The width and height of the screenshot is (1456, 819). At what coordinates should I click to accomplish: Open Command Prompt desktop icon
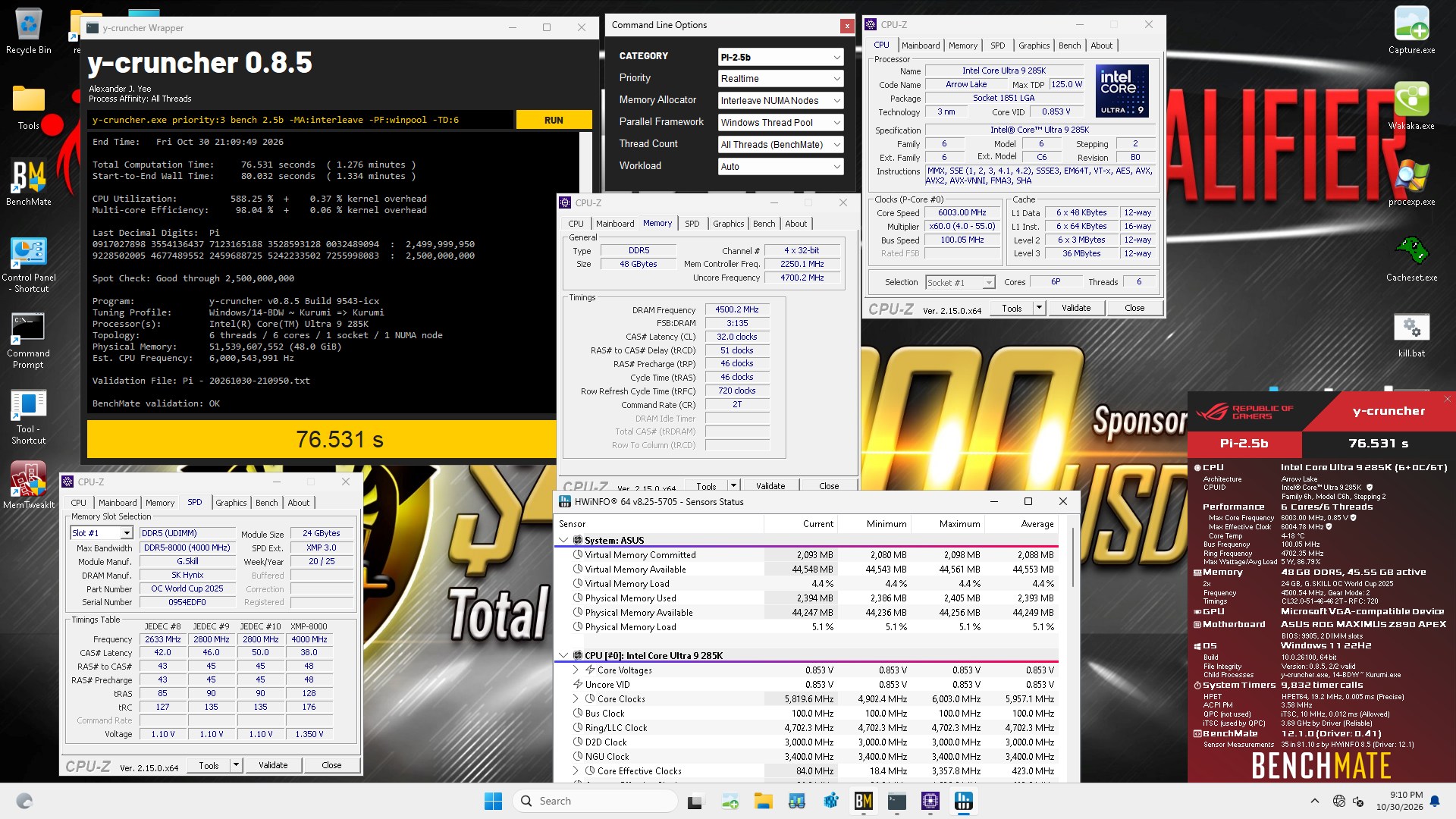(x=28, y=340)
